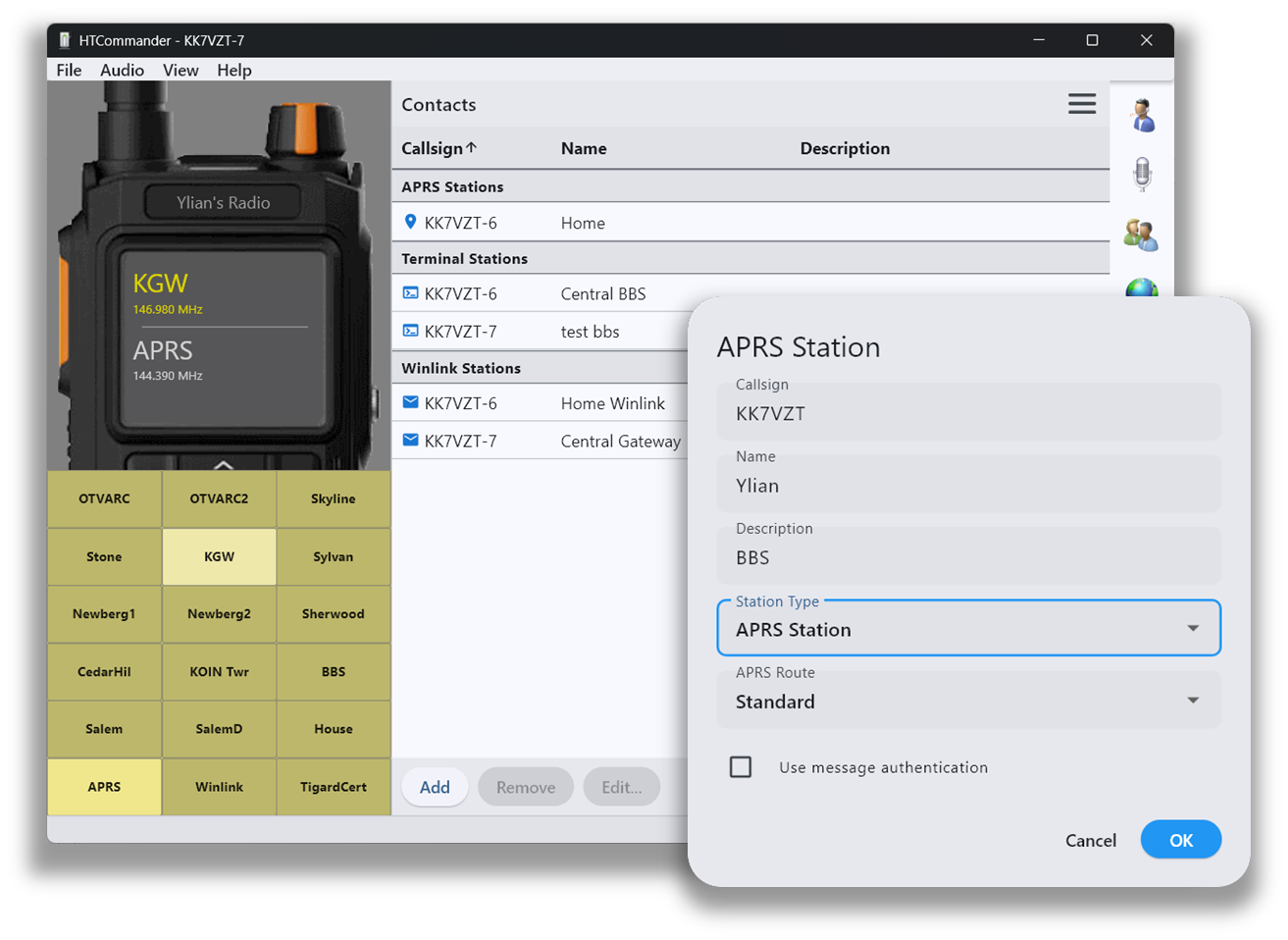Select KK7VZT-7 in Winlink Stations
1288x940 pixels.
(460, 441)
